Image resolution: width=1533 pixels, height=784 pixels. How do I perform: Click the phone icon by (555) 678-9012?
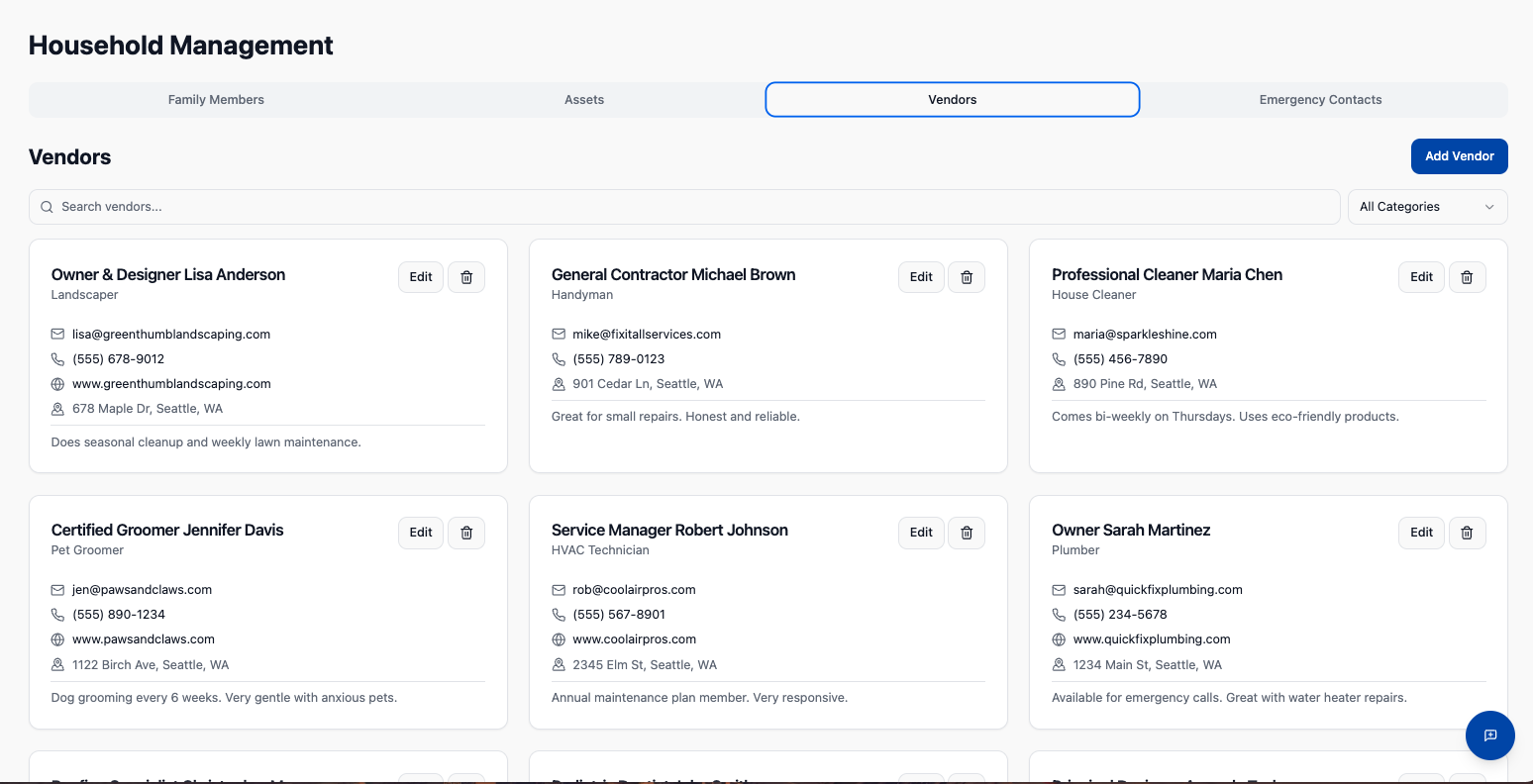tap(57, 359)
